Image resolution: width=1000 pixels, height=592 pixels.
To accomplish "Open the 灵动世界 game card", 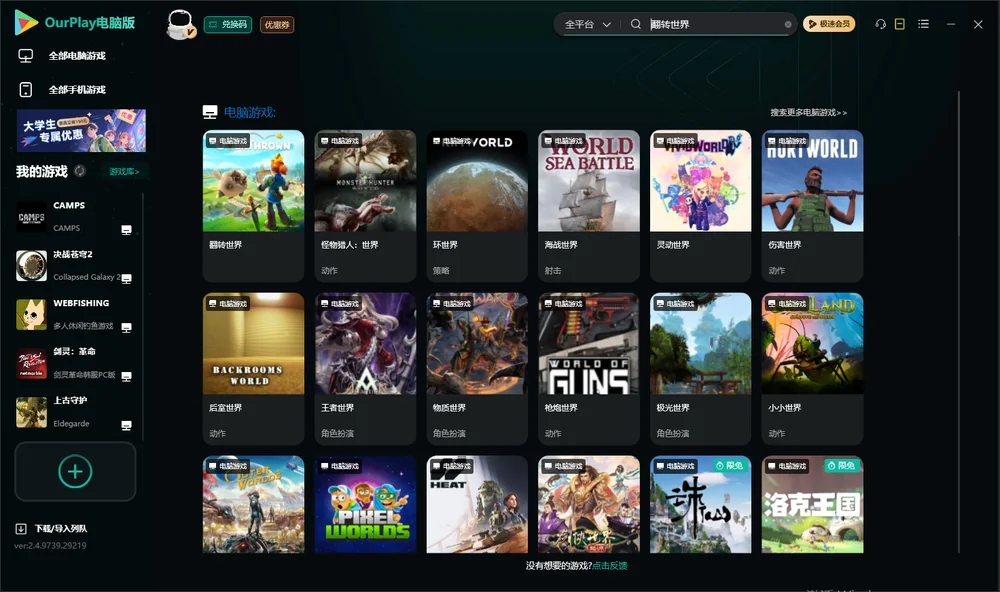I will 700,205.
